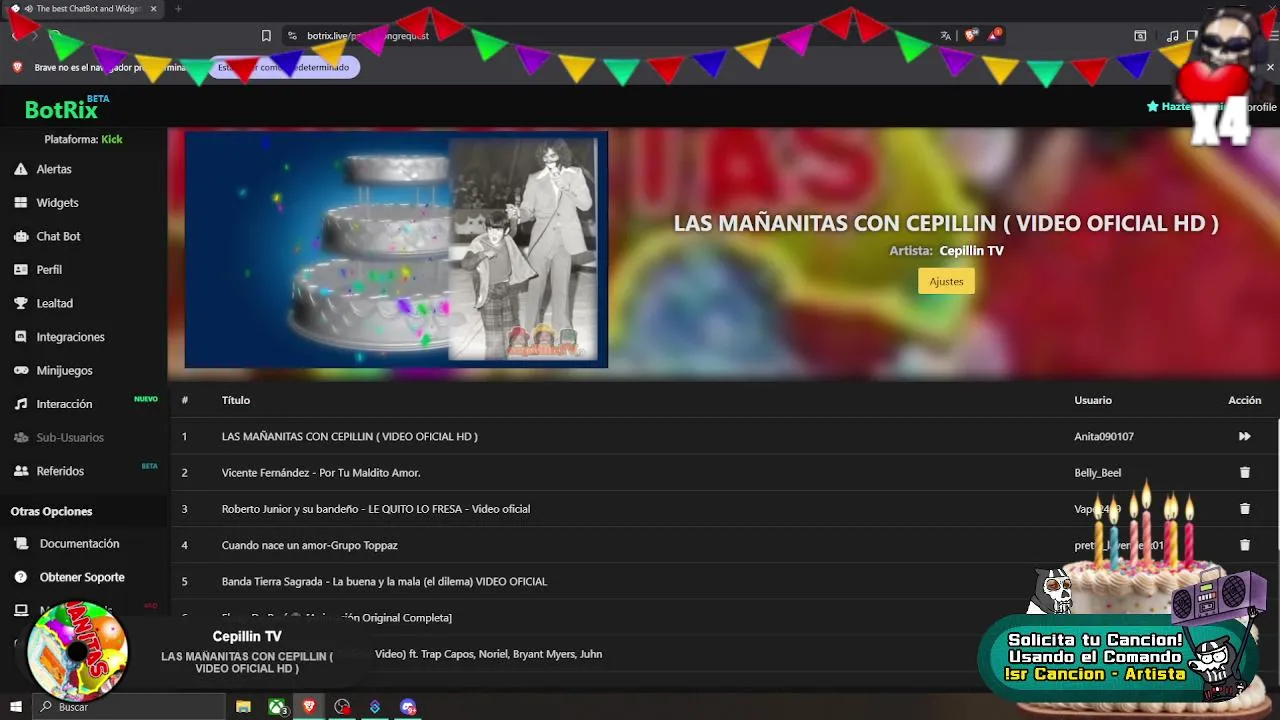The height and width of the screenshot is (720, 1280).
Task: Open the Sub-Usuarios people icon
Action: [x=20, y=437]
